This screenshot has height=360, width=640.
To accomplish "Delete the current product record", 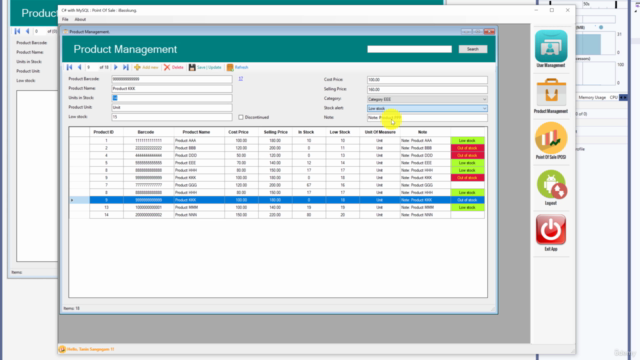I will tap(174, 67).
